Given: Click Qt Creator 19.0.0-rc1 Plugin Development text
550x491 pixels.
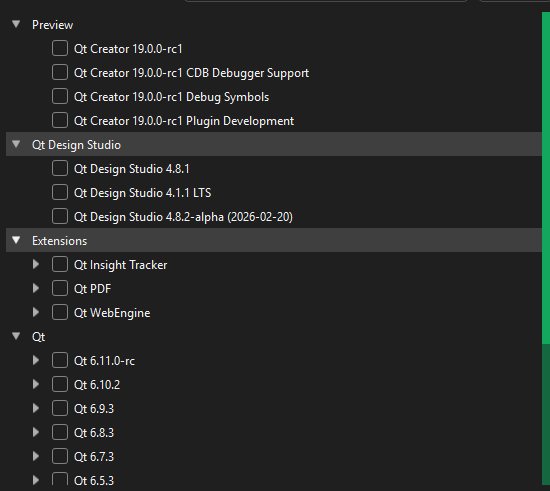Looking at the screenshot, I should click(184, 121).
